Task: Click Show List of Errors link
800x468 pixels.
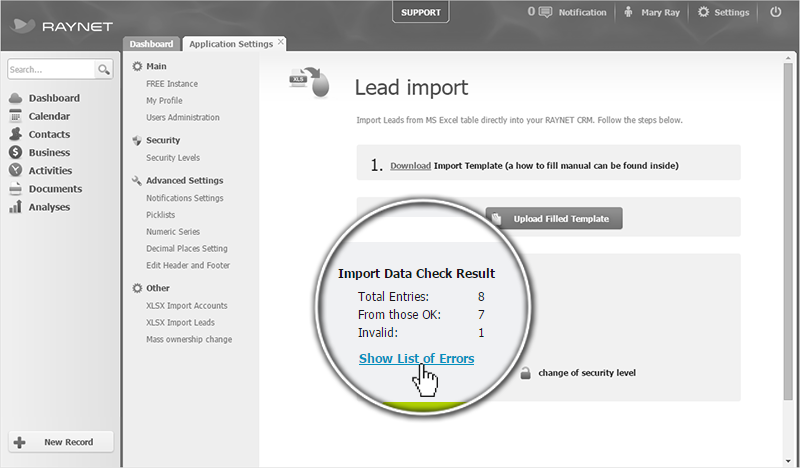Action: 416,359
